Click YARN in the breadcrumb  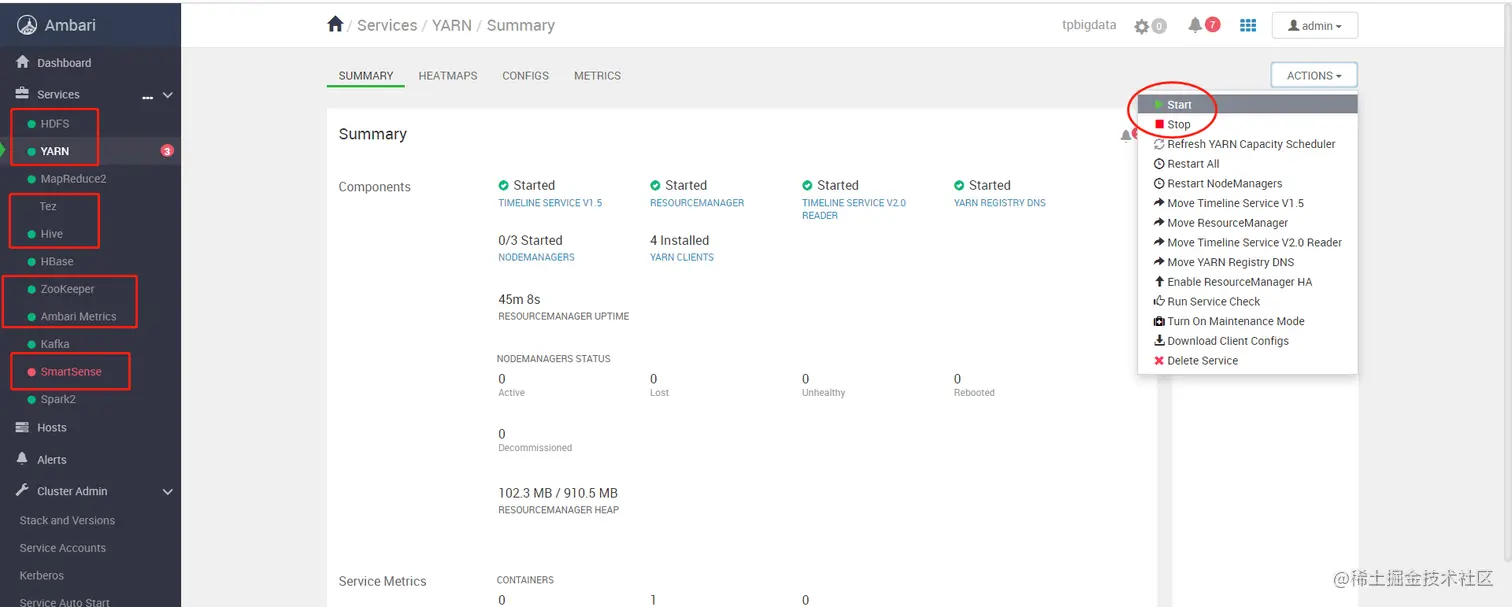[452, 26]
